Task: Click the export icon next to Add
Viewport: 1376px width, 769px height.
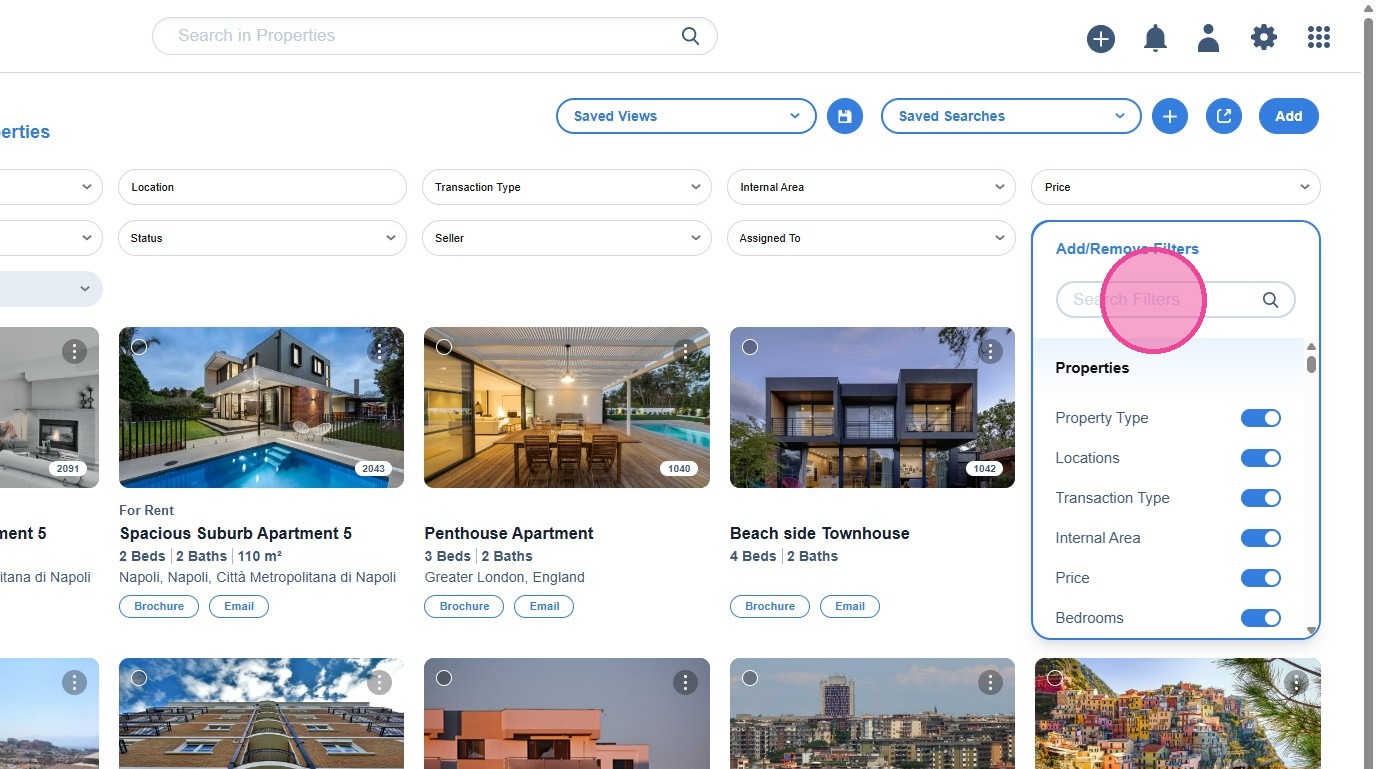Action: tap(1224, 116)
